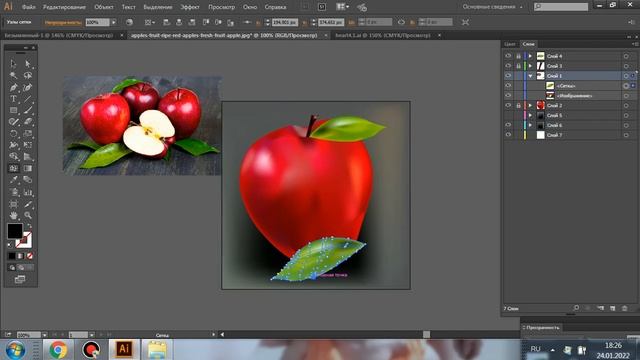
Task: Open the Эффект menu
Action: tap(190, 7)
